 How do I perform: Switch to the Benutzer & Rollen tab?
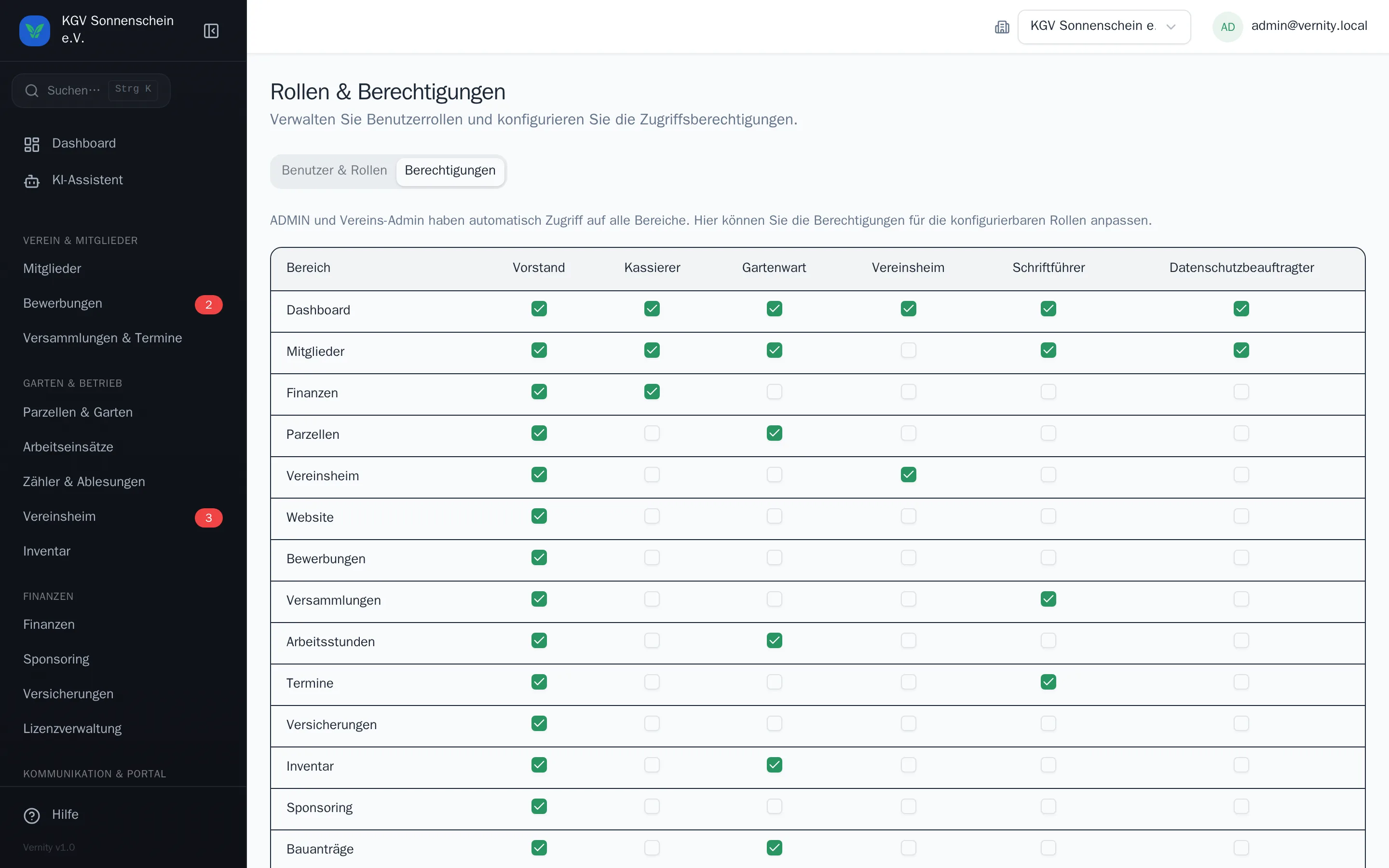334,171
